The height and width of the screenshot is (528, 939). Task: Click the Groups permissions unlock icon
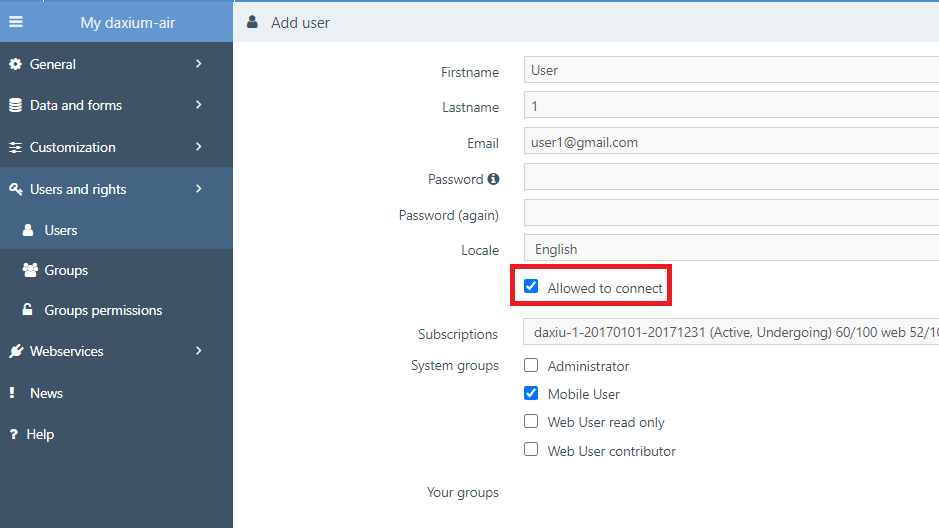[x=28, y=309]
